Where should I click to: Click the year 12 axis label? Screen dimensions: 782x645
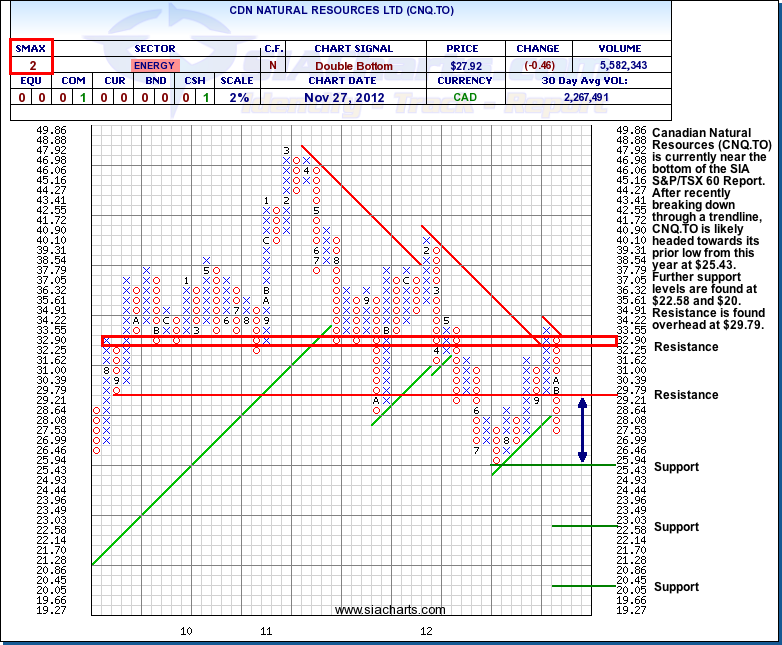[426, 632]
